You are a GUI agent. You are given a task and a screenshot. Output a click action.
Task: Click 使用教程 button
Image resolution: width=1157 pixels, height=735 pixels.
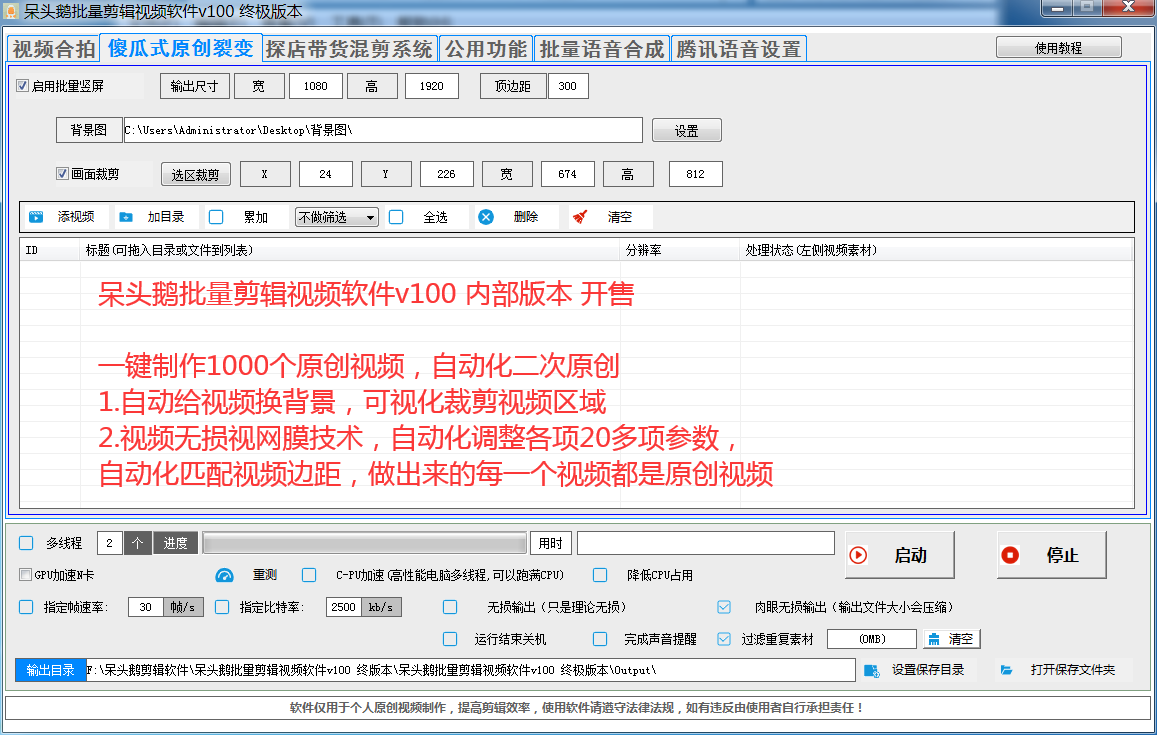pyautogui.click(x=1059, y=47)
